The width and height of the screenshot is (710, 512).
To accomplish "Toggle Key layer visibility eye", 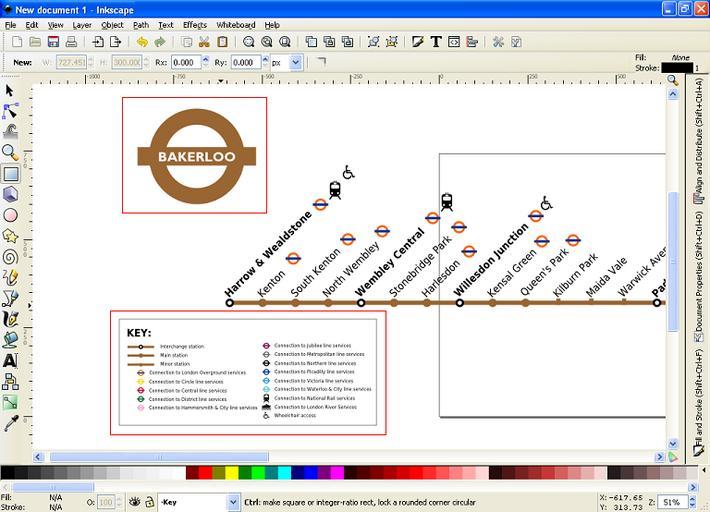I will coord(134,502).
